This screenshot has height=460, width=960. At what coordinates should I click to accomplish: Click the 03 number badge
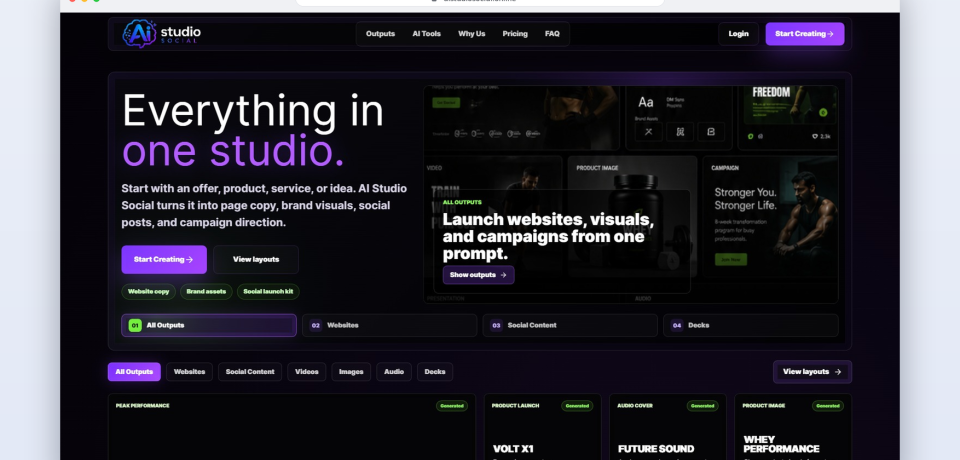tap(496, 325)
